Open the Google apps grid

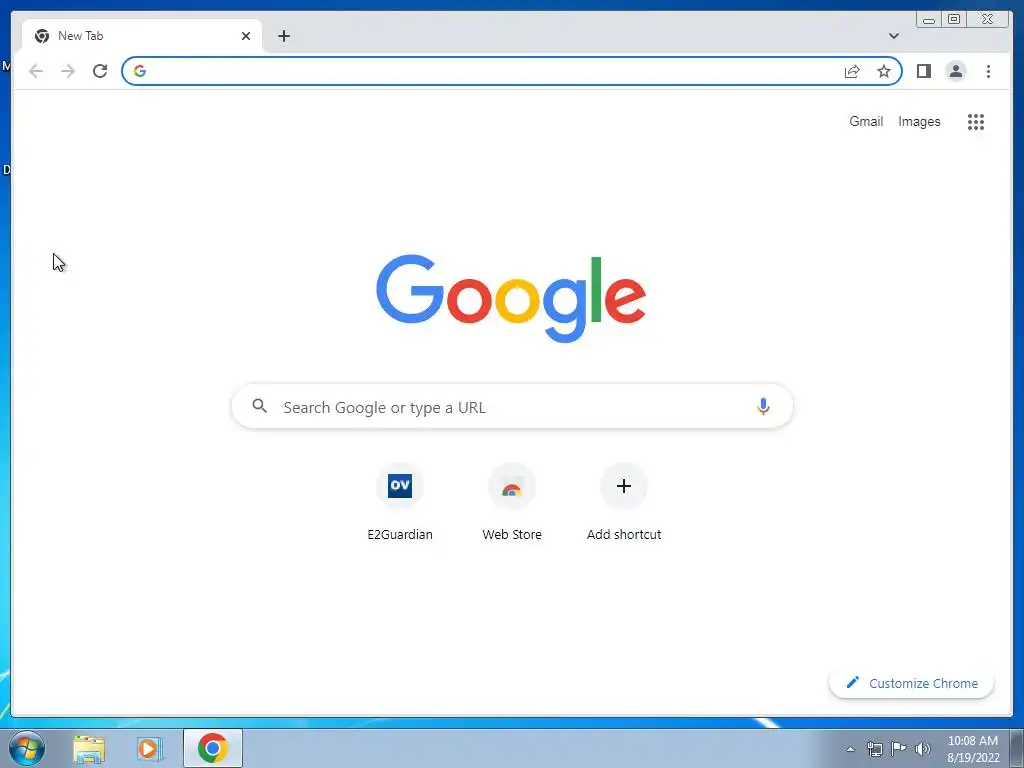click(x=976, y=121)
